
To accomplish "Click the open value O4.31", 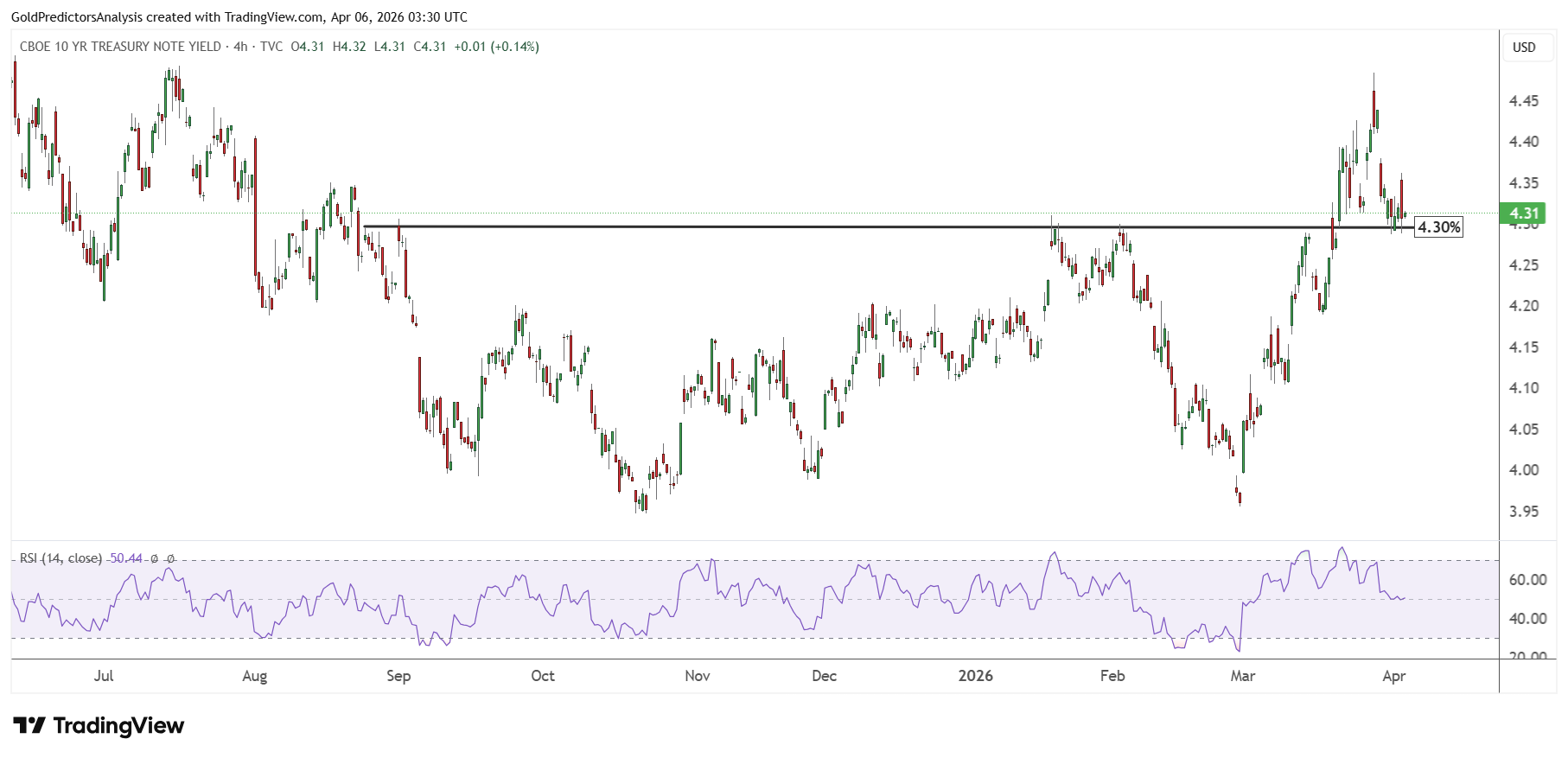I will pyautogui.click(x=308, y=47).
